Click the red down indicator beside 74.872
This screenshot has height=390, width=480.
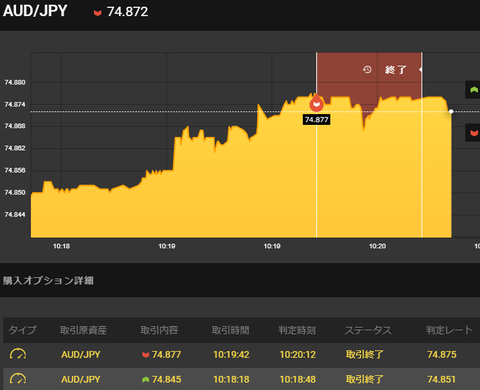(x=97, y=13)
